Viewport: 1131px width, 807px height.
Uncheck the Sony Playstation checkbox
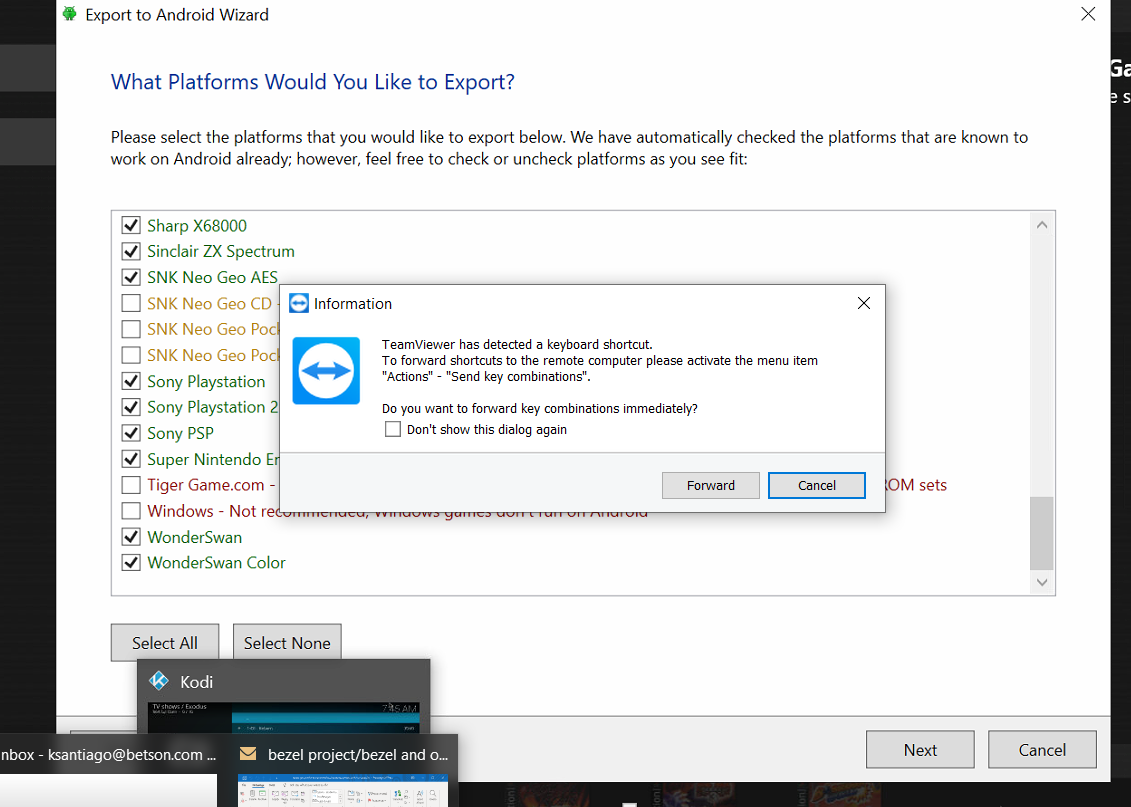tap(131, 381)
